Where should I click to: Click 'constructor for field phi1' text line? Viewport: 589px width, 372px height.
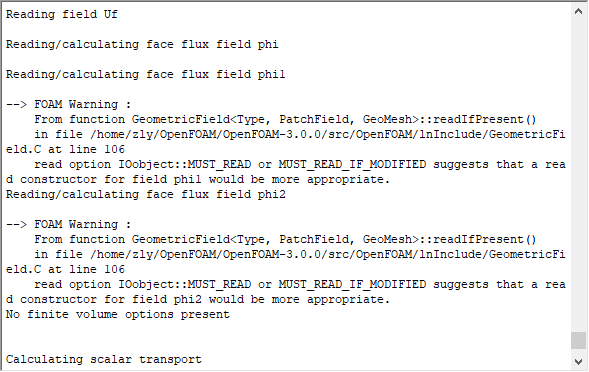pos(198,180)
